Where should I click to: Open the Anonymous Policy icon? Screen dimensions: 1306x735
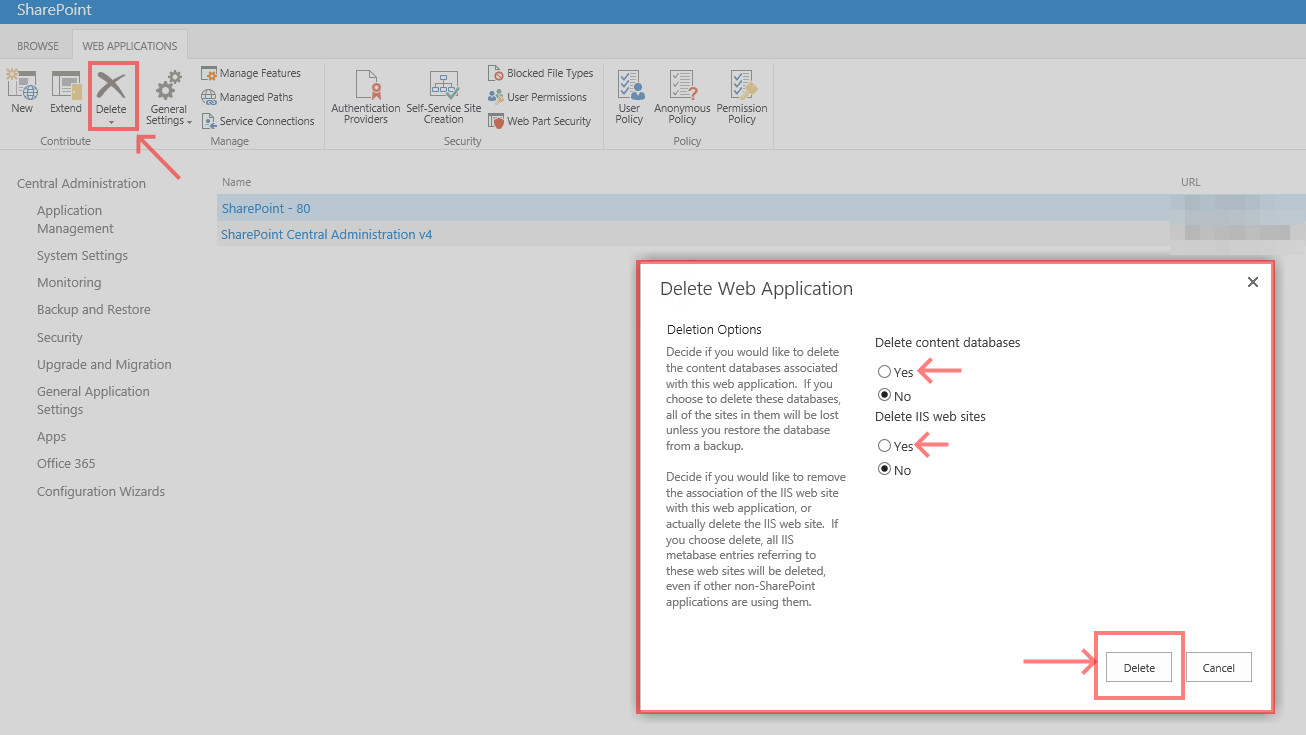(682, 84)
